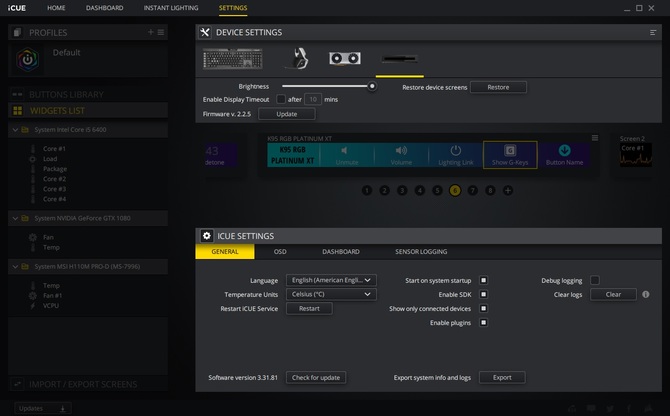The width and height of the screenshot is (670, 416).
Task: Click the Updates download icon
Action: (62, 409)
